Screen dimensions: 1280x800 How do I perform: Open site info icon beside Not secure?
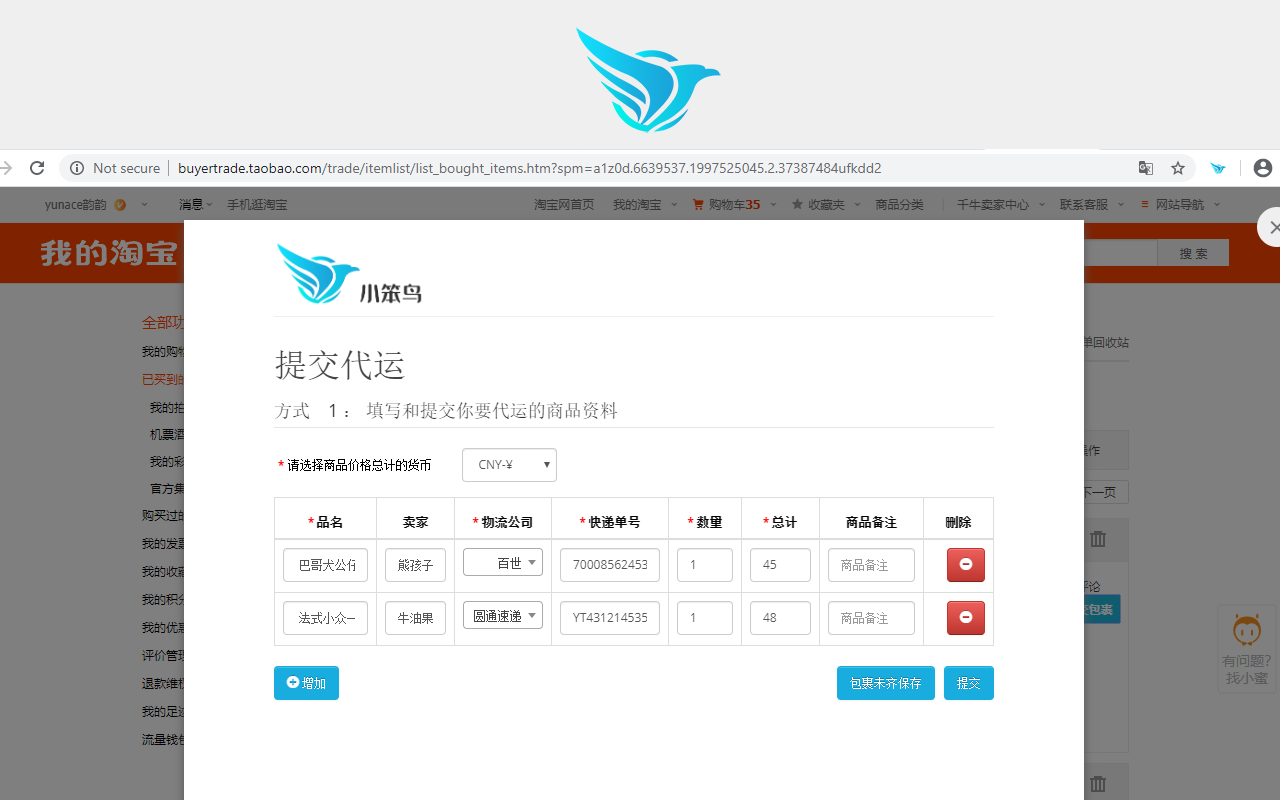coord(77,168)
